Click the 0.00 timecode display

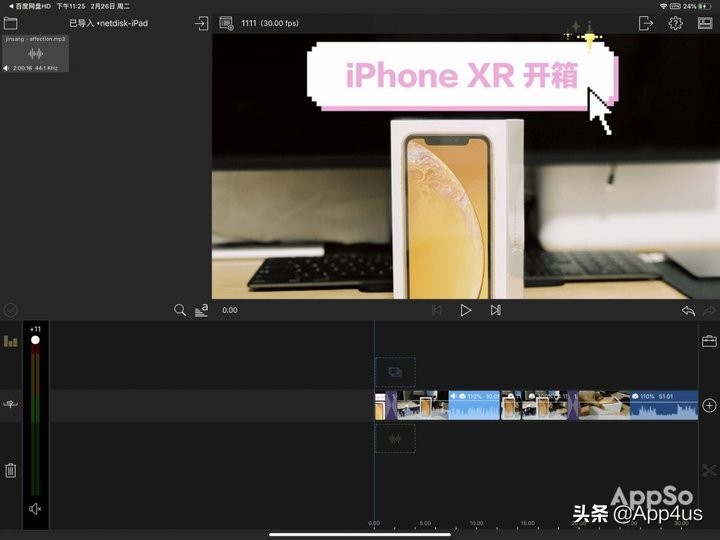230,310
